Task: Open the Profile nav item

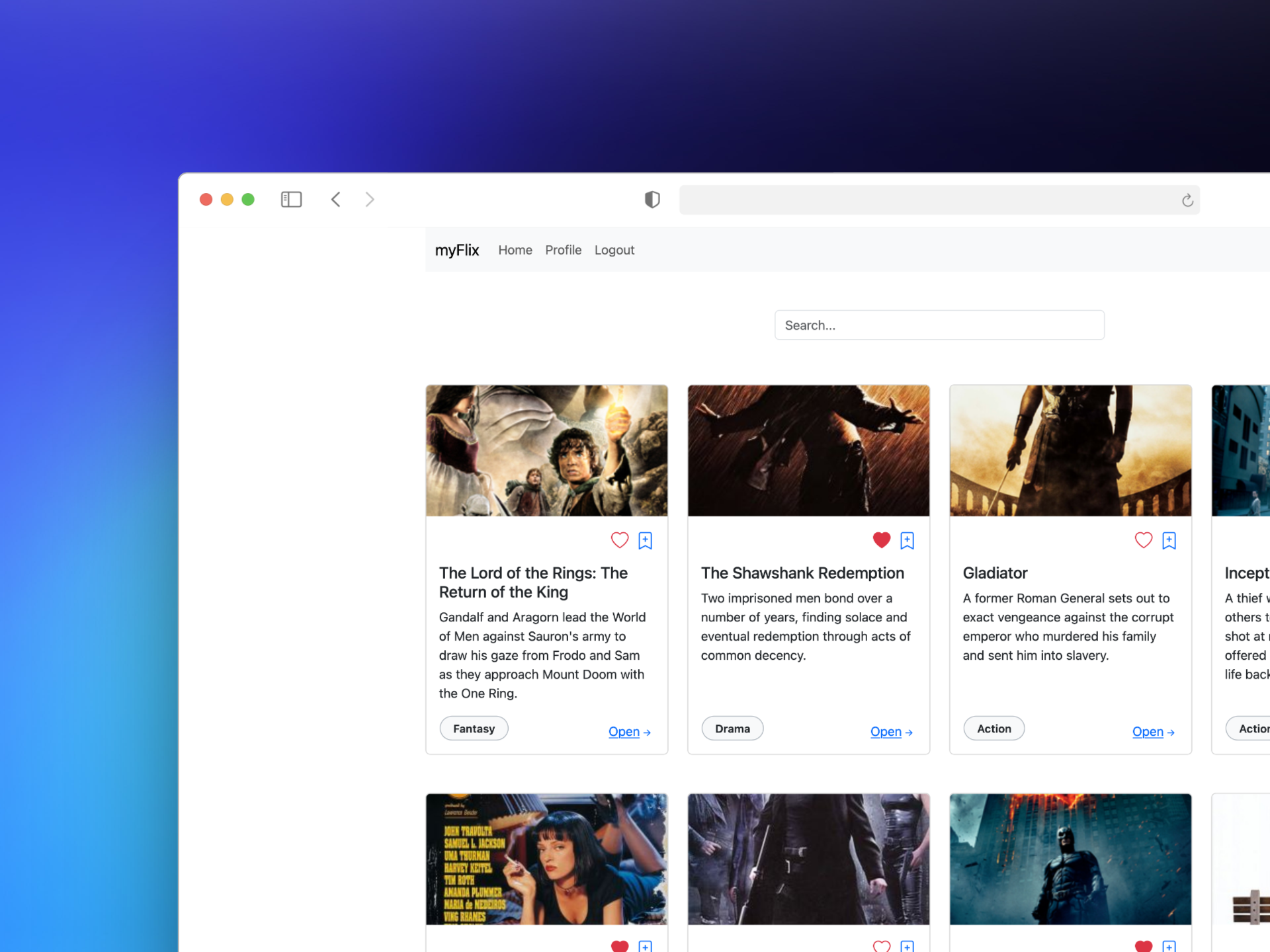Action: point(564,250)
